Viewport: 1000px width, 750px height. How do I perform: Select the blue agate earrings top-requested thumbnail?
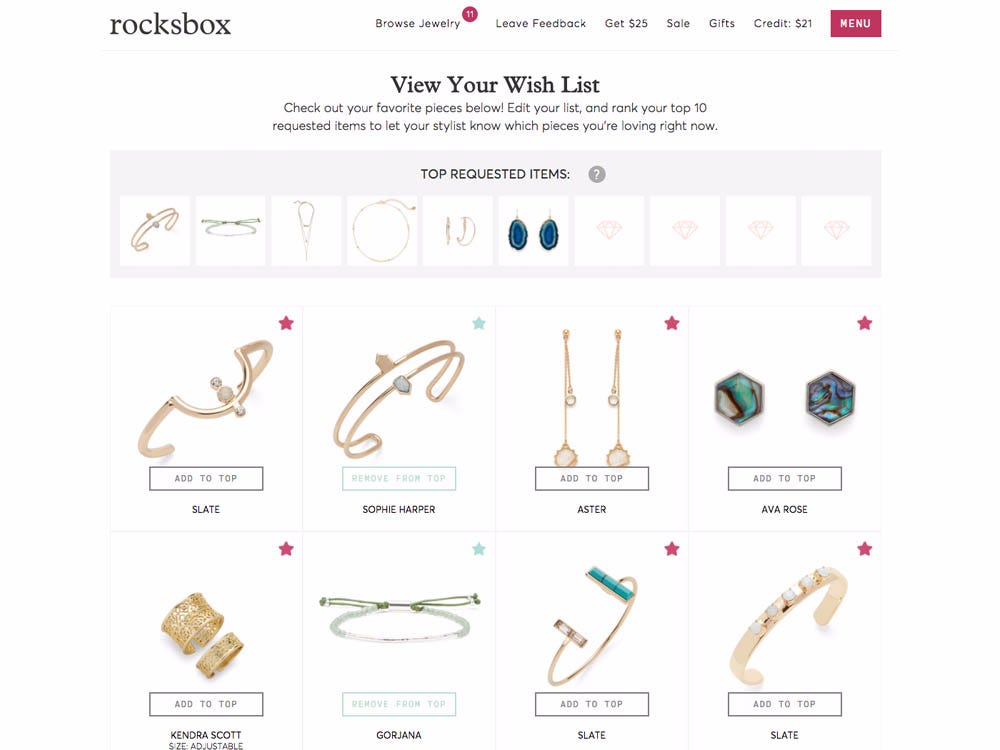[533, 231]
